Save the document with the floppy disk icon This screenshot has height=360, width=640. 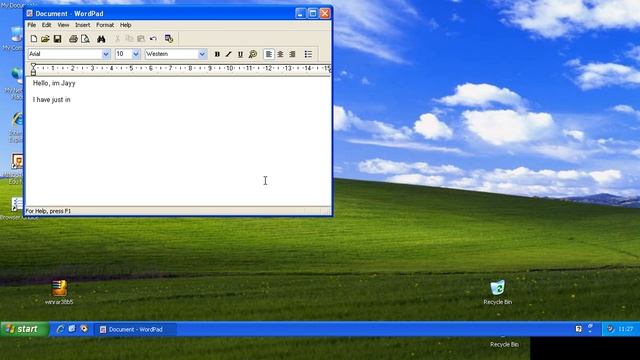57,39
